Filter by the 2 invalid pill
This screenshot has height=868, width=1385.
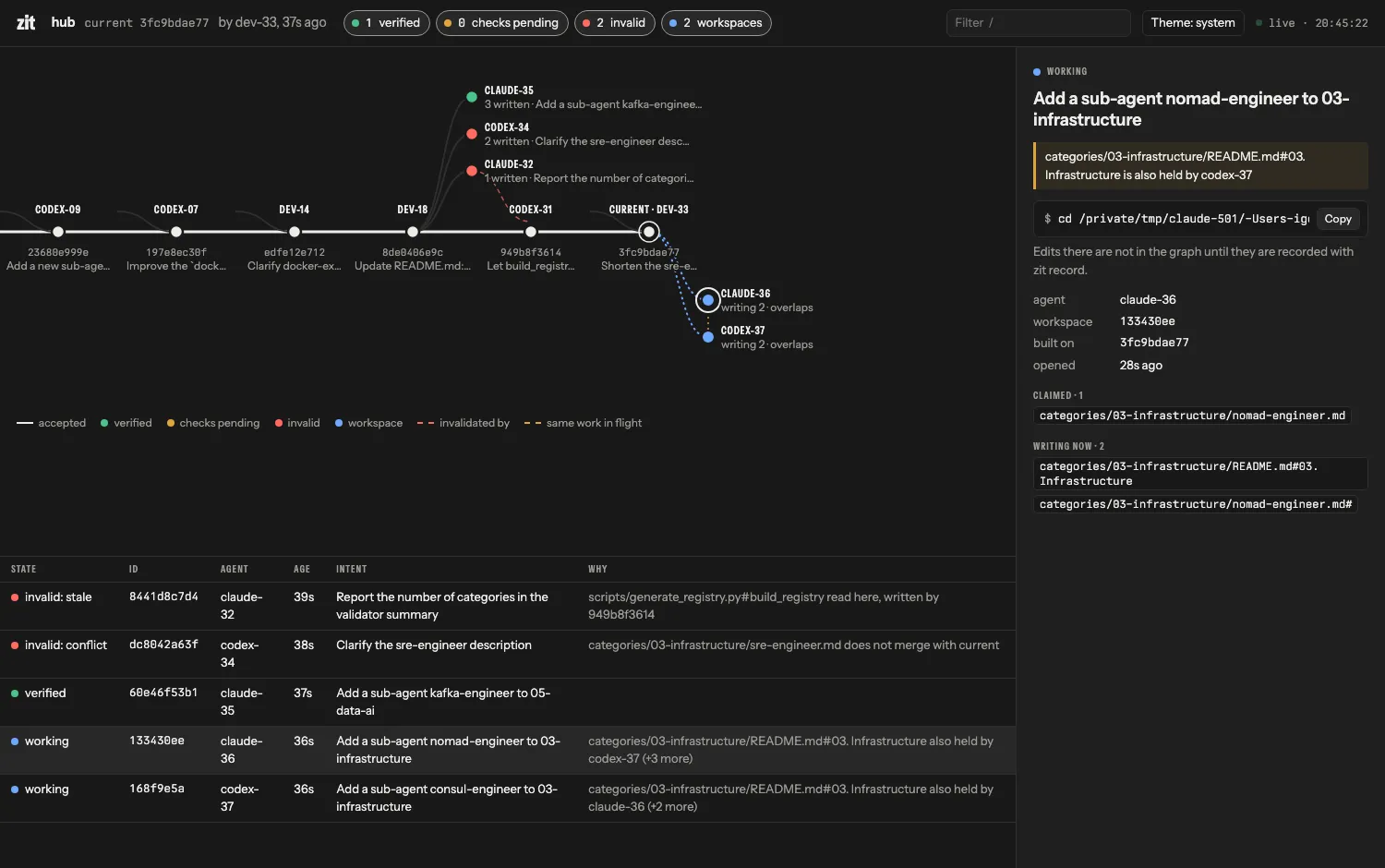pos(614,23)
